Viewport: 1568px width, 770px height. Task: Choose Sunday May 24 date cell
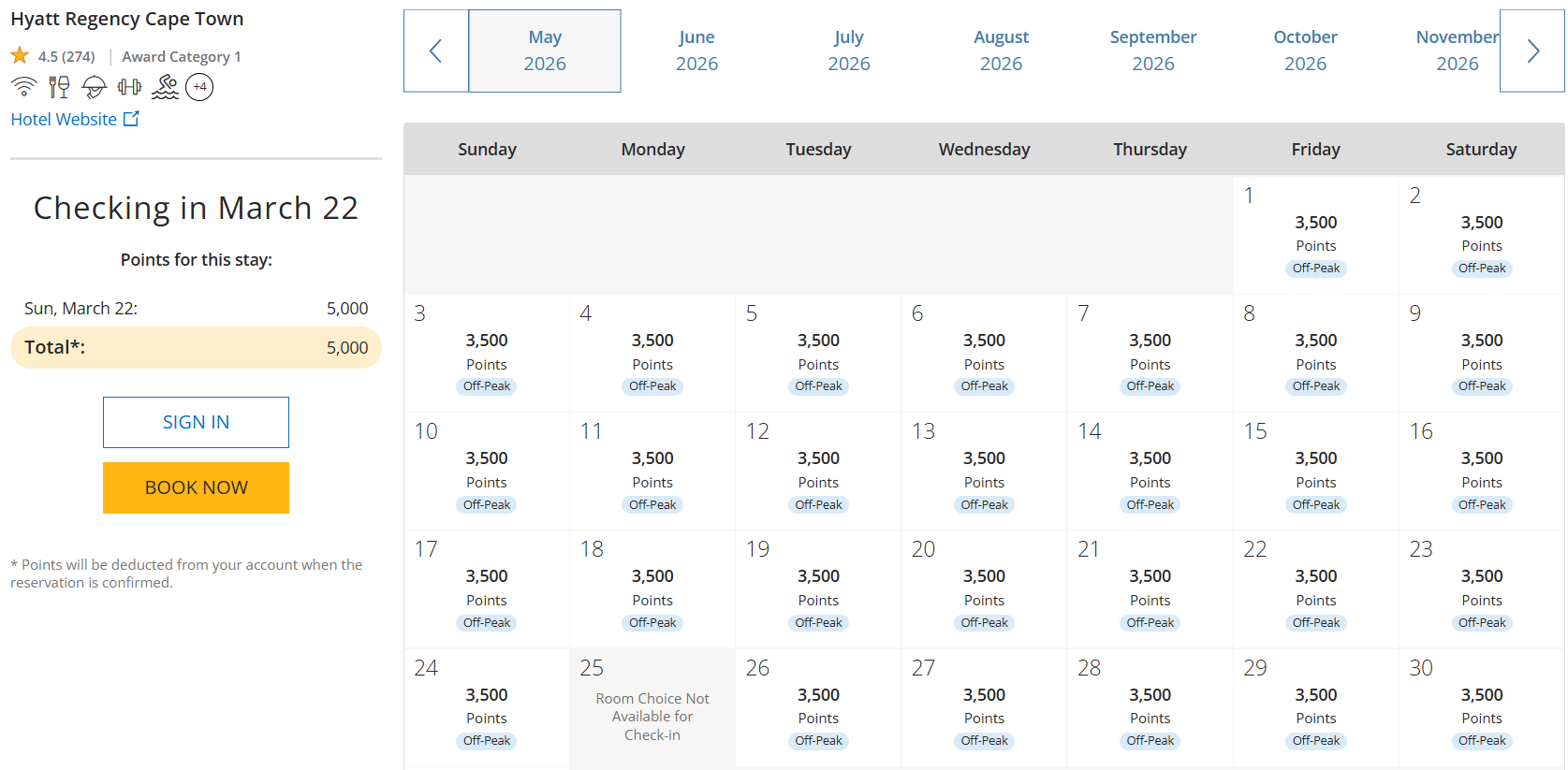(487, 708)
